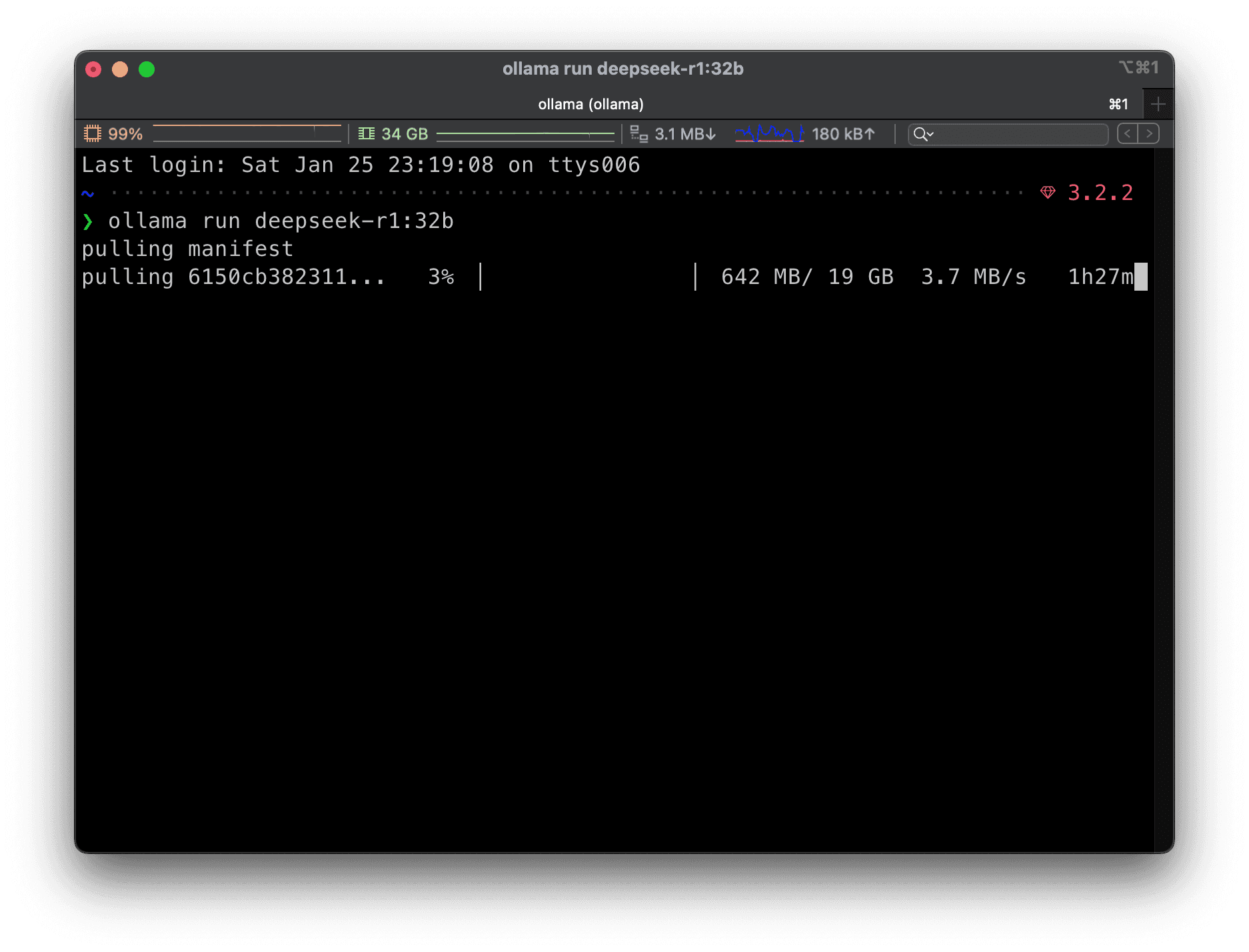The image size is (1249, 952).
Task: Click the red gem Ruby version icon
Action: [1048, 193]
